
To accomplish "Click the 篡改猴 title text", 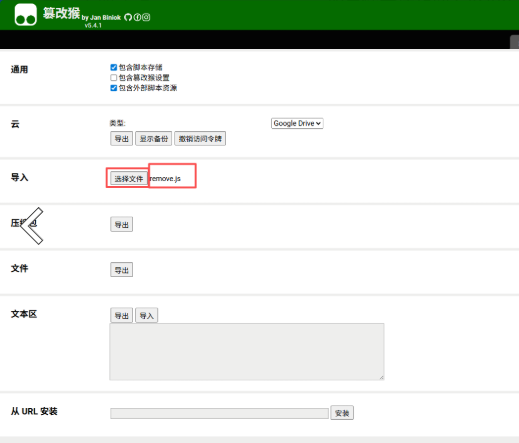I will tap(61, 13).
